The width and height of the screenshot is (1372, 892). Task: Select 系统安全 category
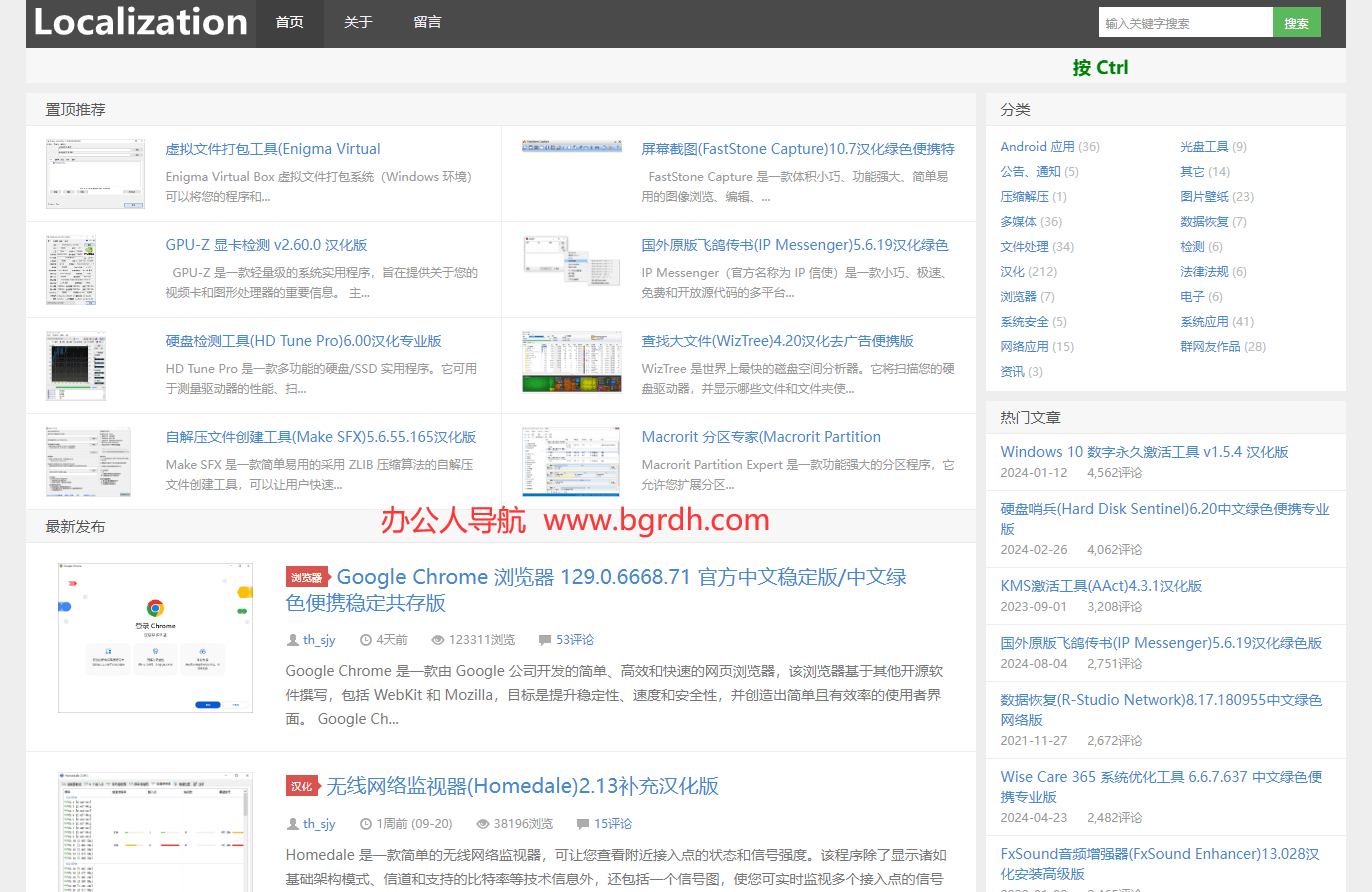pos(1024,322)
